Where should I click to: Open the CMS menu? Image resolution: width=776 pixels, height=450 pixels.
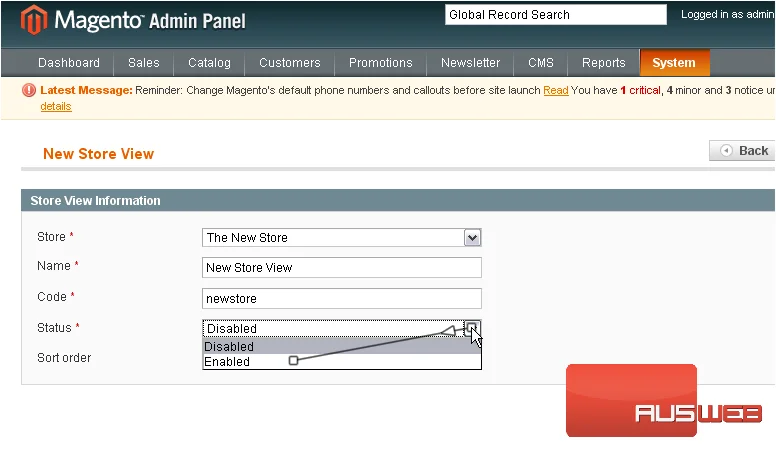pos(540,63)
